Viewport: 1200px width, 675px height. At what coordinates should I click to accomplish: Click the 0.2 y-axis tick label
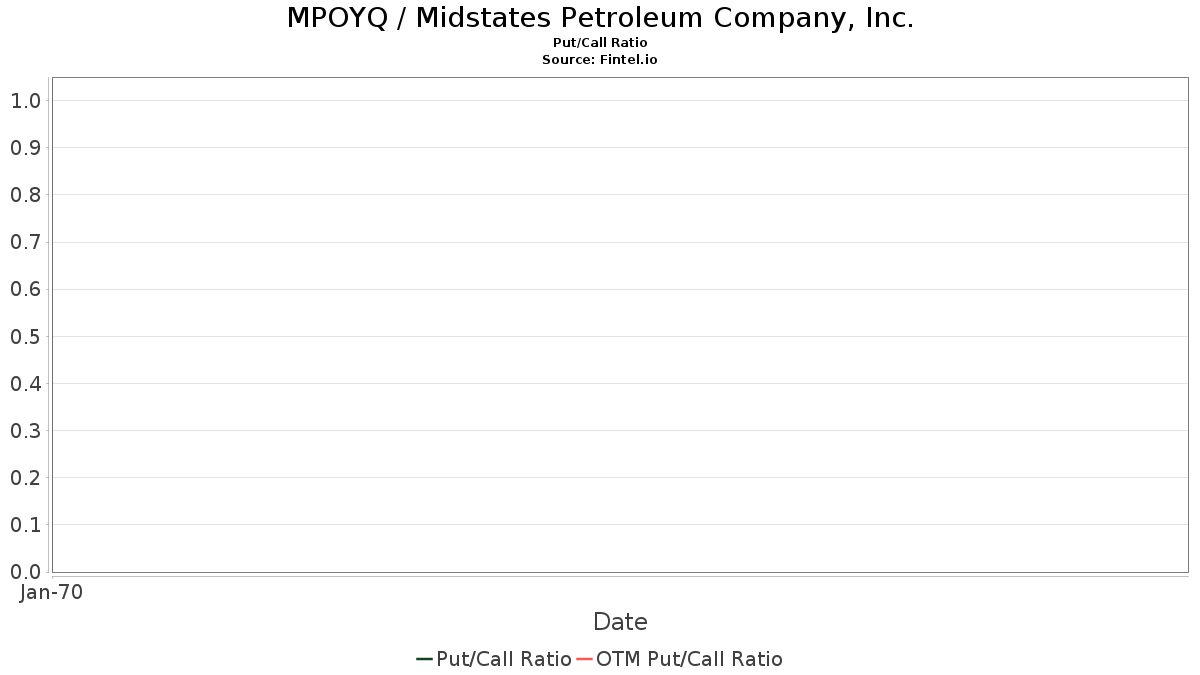(x=25, y=477)
